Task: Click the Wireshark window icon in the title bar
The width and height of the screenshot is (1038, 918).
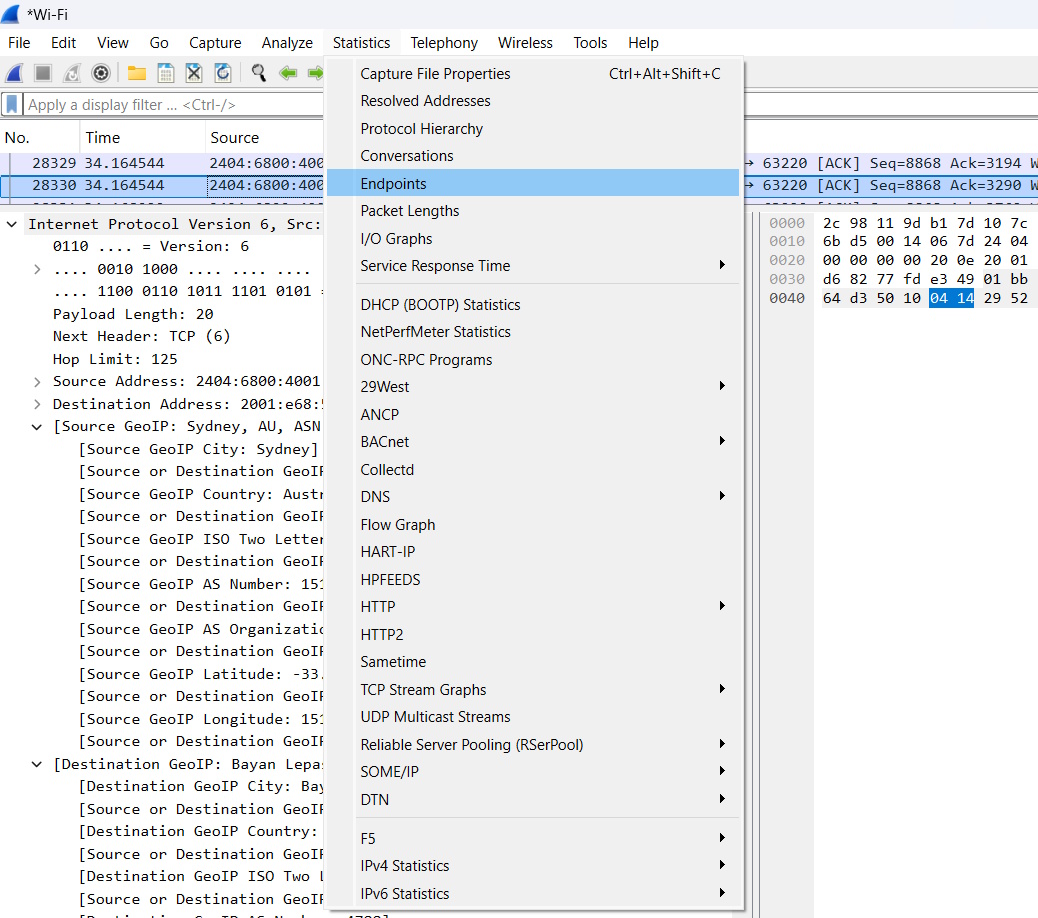Action: tap(11, 13)
